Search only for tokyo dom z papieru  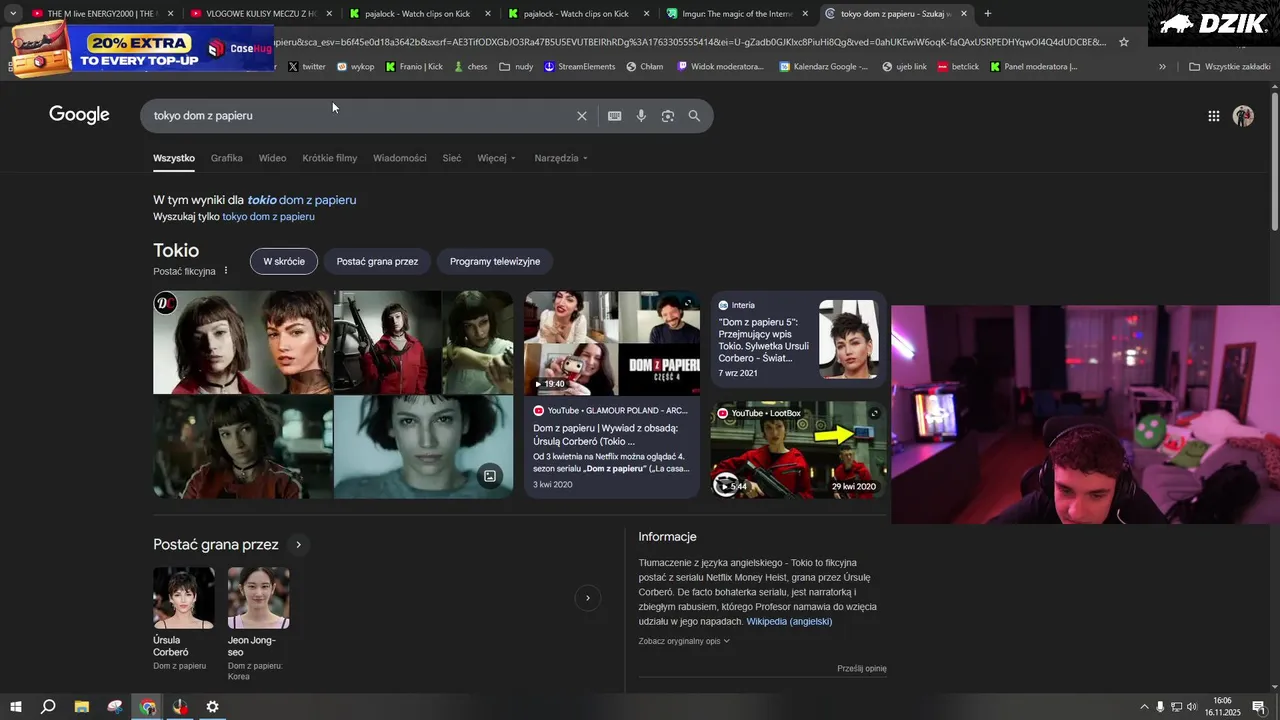(x=268, y=217)
